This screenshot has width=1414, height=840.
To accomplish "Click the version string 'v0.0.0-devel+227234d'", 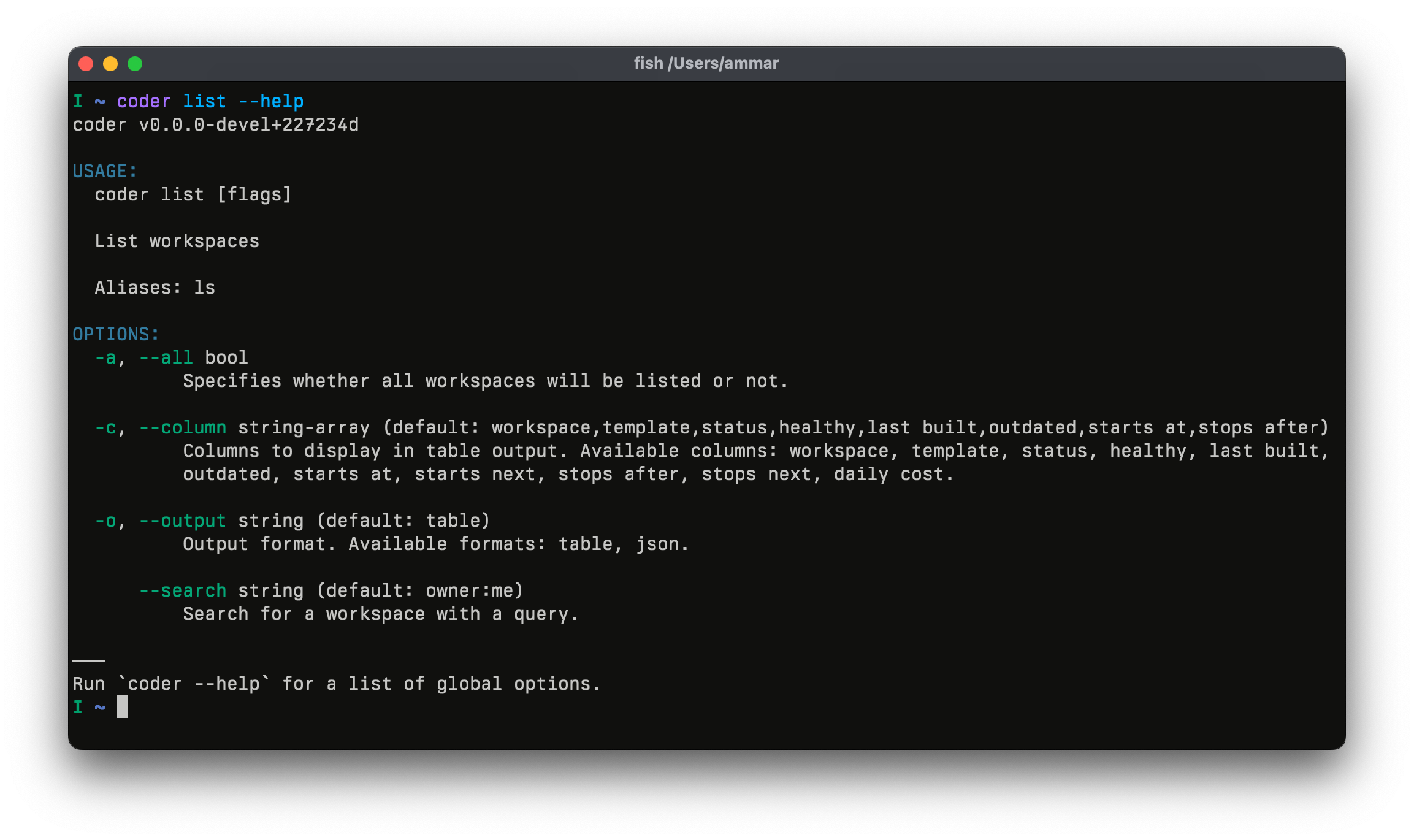I will tap(248, 124).
